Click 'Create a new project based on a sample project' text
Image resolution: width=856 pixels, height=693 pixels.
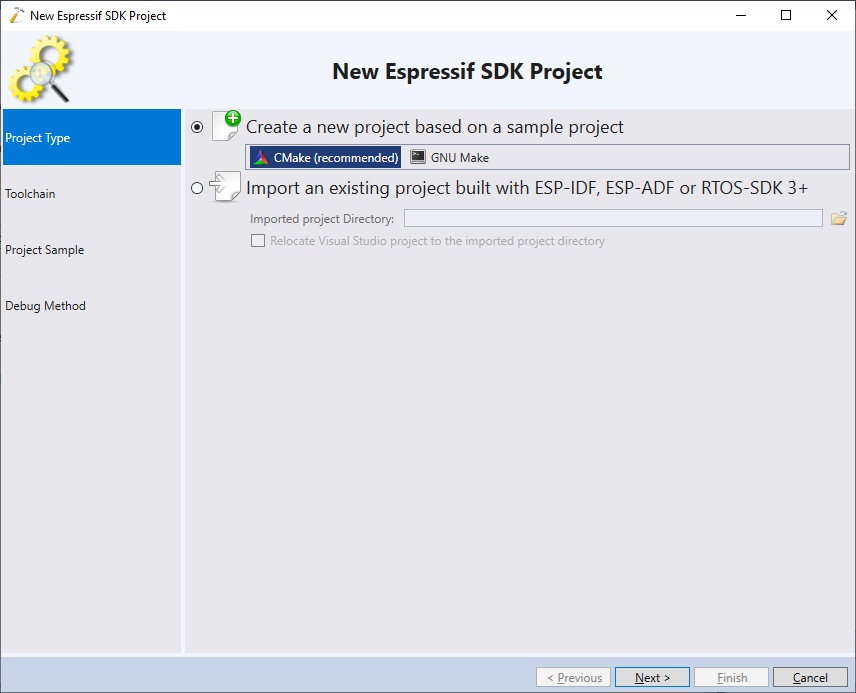(x=435, y=127)
